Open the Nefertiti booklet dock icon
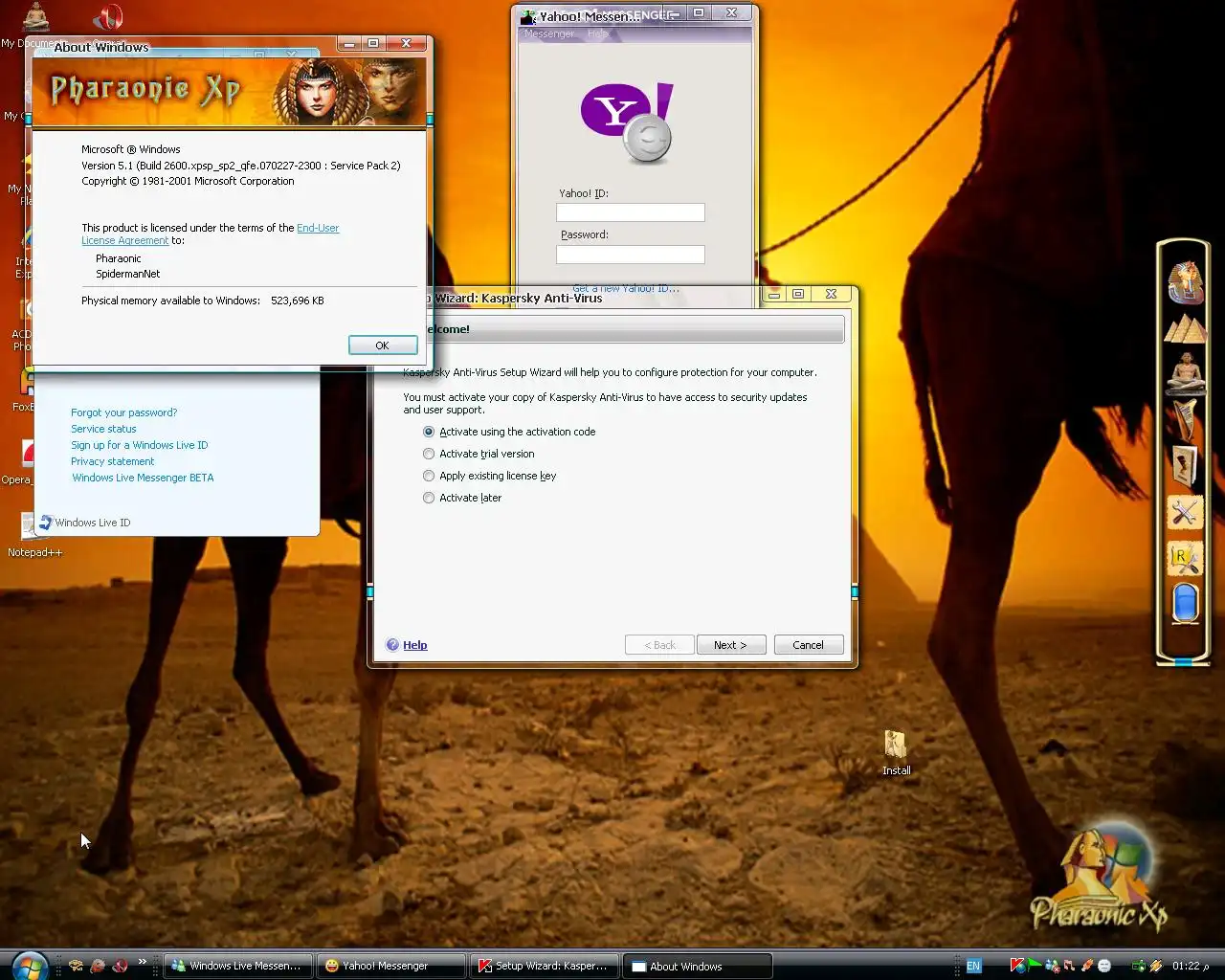This screenshot has height=980, width=1225. [1185, 466]
